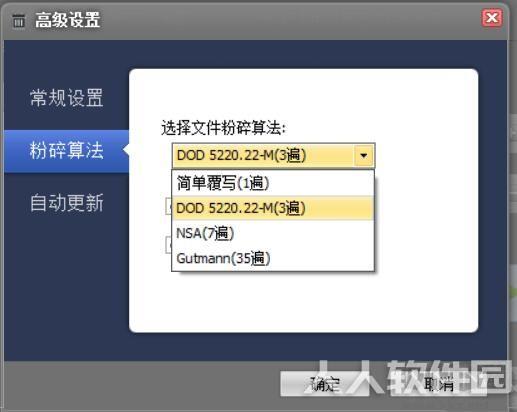Dismiss changes with the 取消 button
Viewport: 517px width, 412px height.
439,384
